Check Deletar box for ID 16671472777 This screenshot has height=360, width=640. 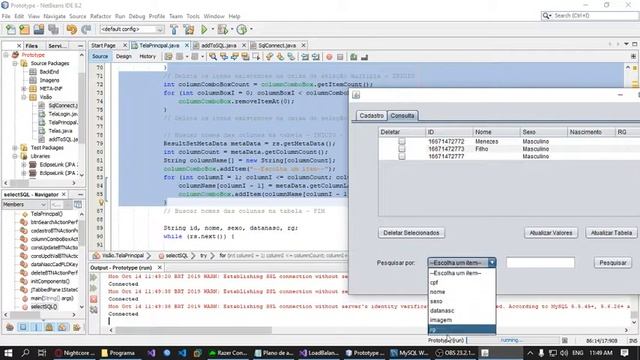click(402, 156)
